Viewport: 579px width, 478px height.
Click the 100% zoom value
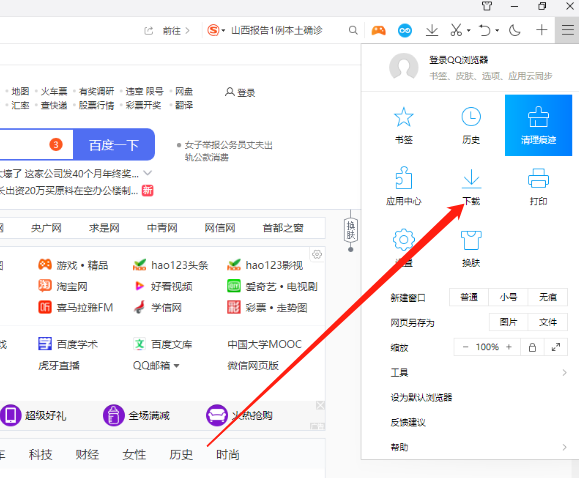(487, 347)
